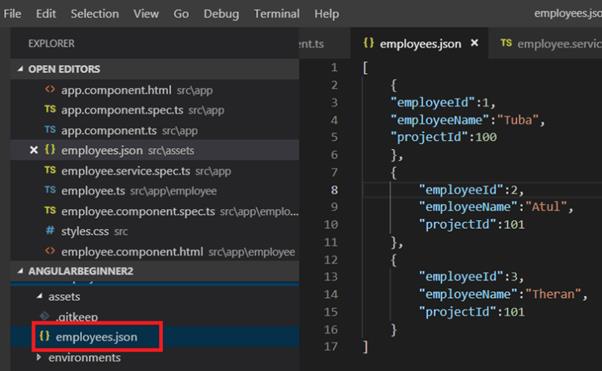The height and width of the screenshot is (371, 602).
Task: Click the closing bracket on line 17
Action: [x=366, y=347]
